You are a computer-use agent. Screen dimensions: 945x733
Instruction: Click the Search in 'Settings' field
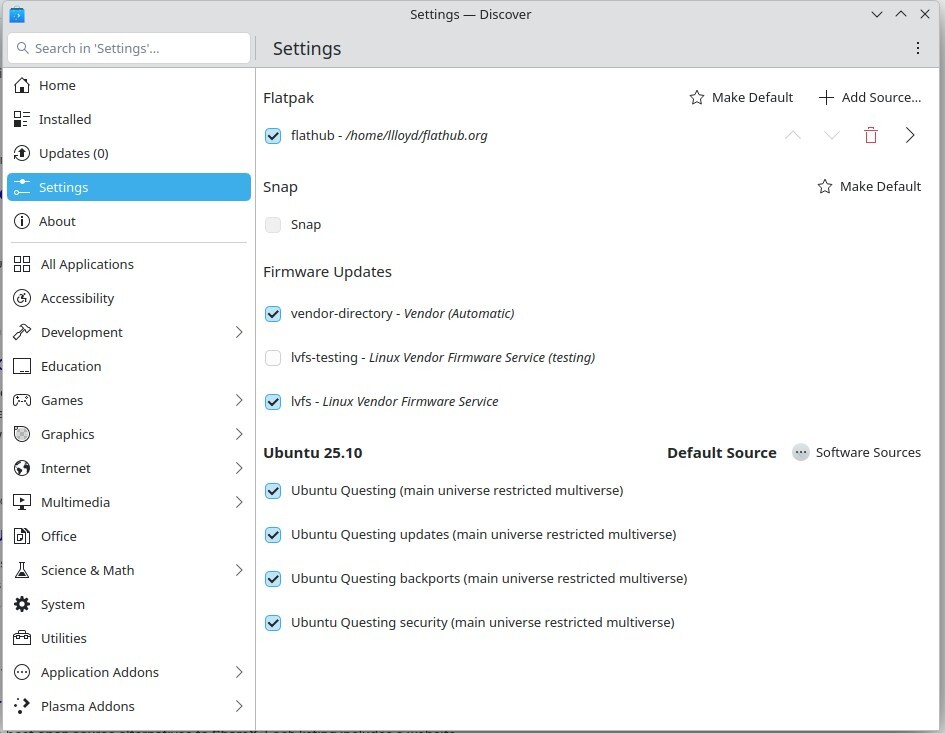(129, 48)
